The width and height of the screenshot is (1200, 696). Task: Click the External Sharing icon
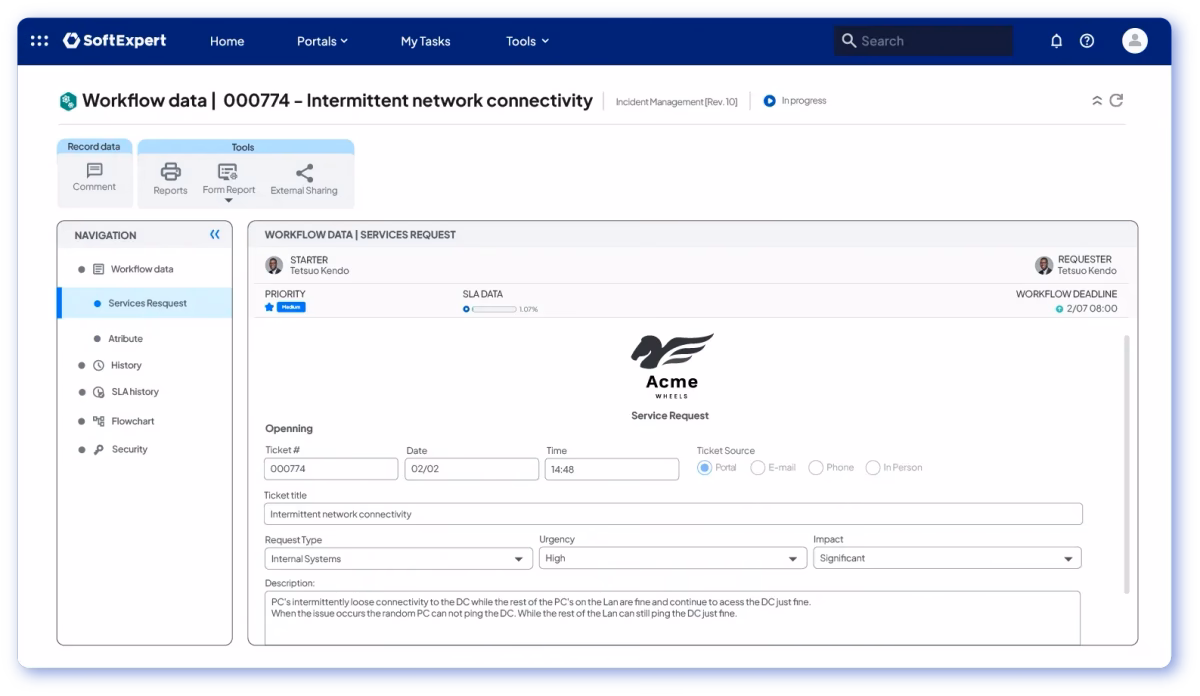point(304,172)
